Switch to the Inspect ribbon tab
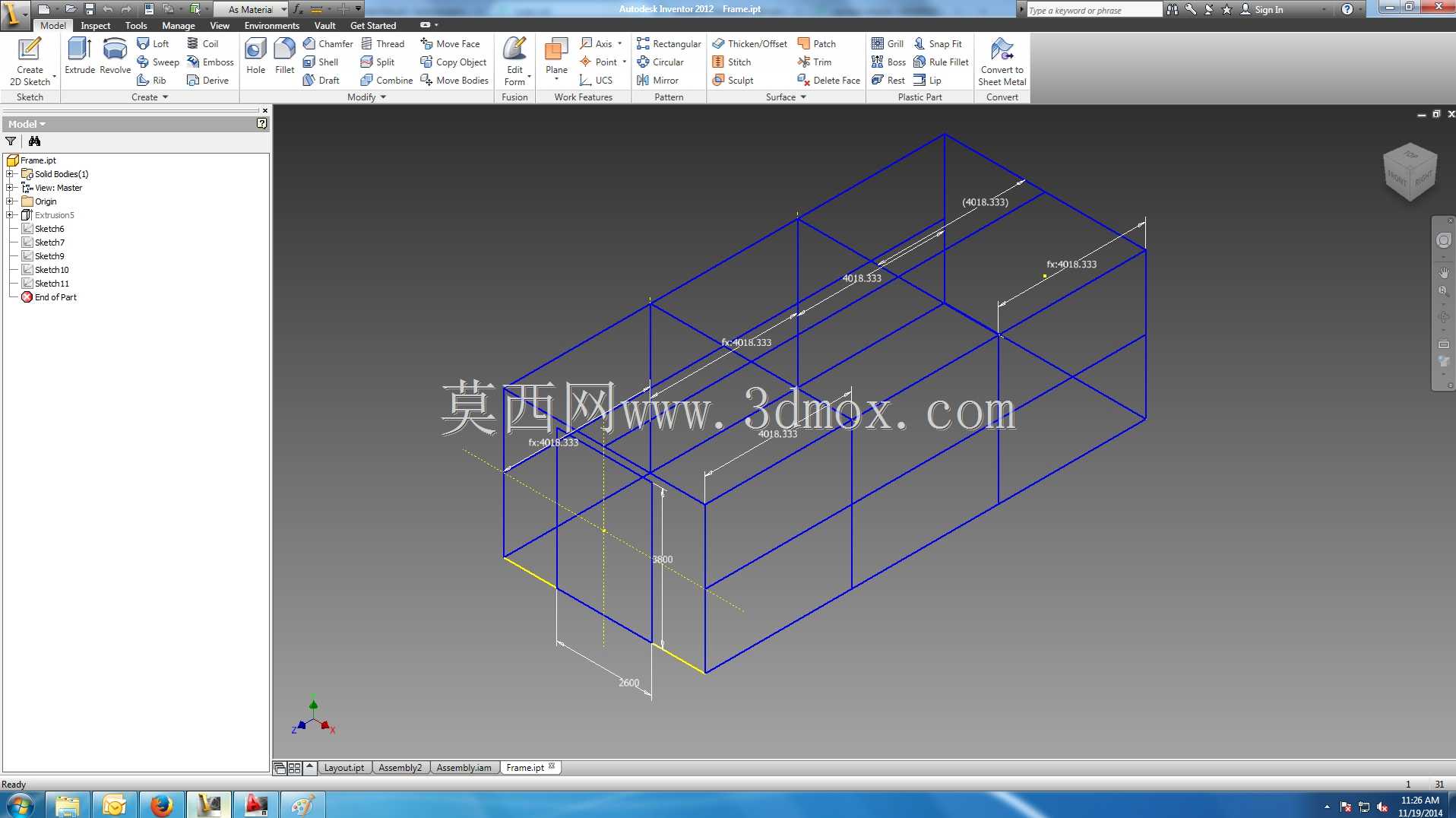Viewport: 1456px width, 818px height. coord(96,26)
